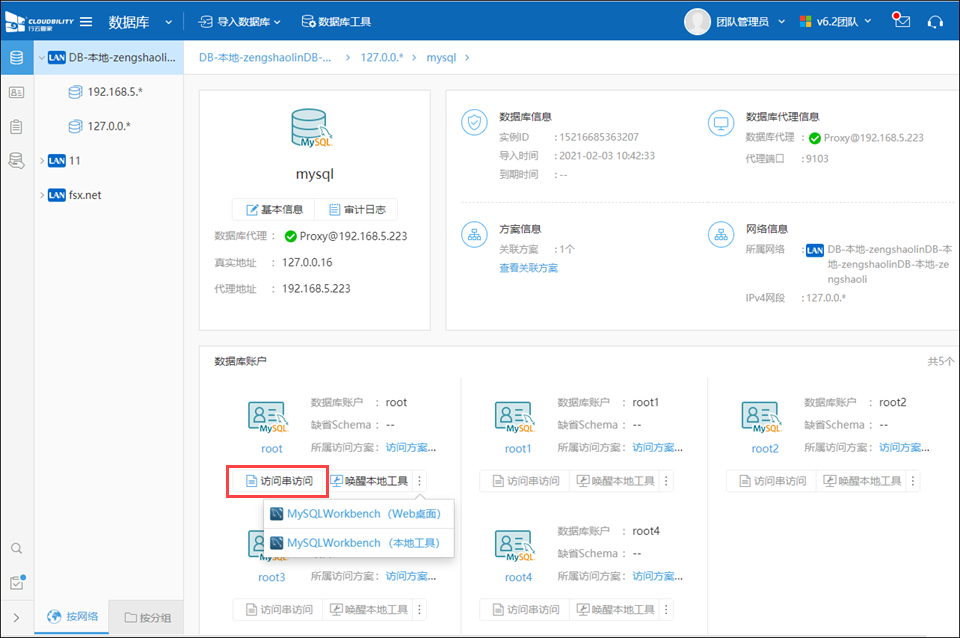The image size is (960, 638).
Task: Open the mail notification icon
Action: pos(902,21)
